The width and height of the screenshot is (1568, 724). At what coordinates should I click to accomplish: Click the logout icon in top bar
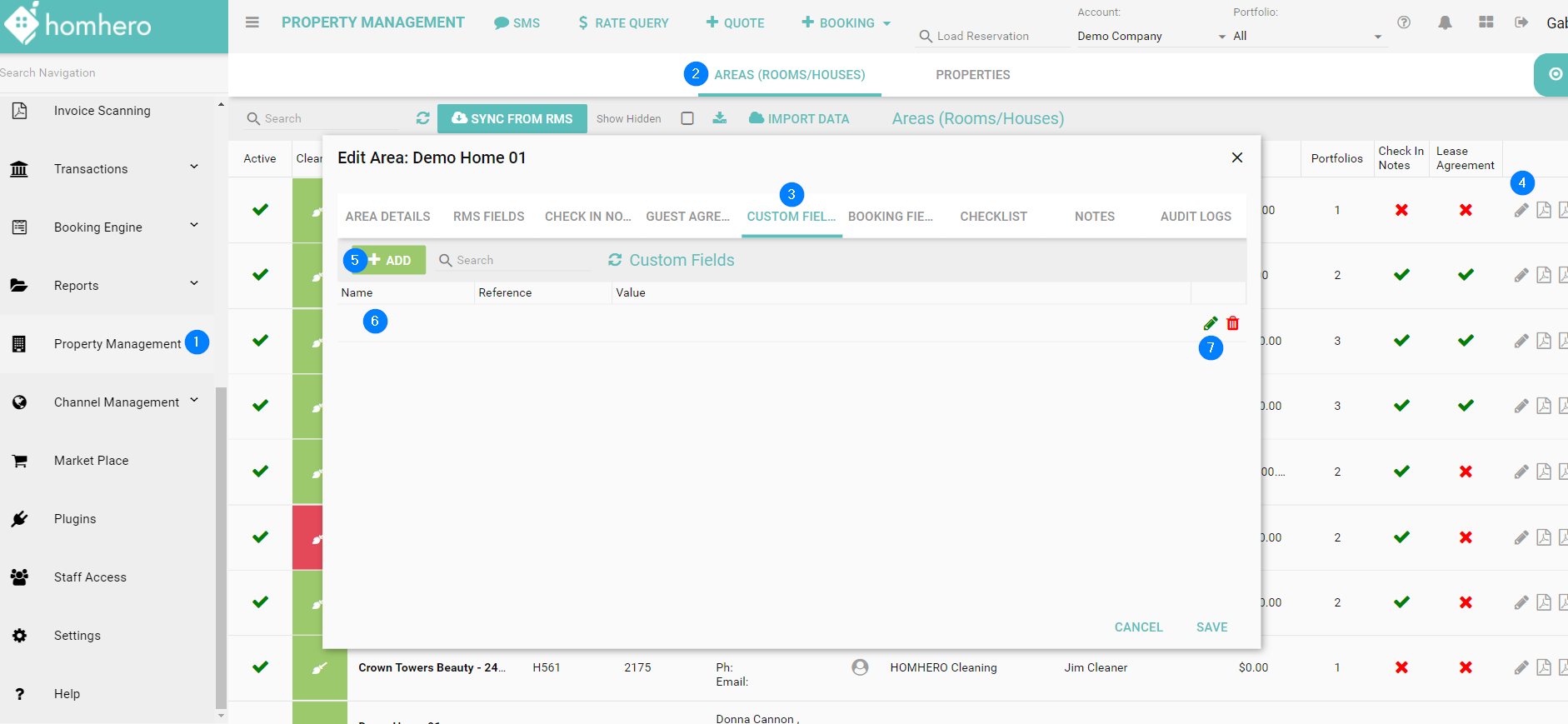(x=1521, y=22)
